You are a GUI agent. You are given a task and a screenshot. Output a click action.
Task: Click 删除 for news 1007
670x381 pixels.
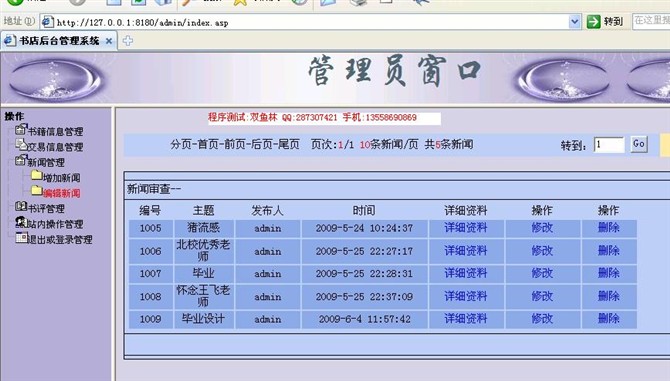coord(608,273)
